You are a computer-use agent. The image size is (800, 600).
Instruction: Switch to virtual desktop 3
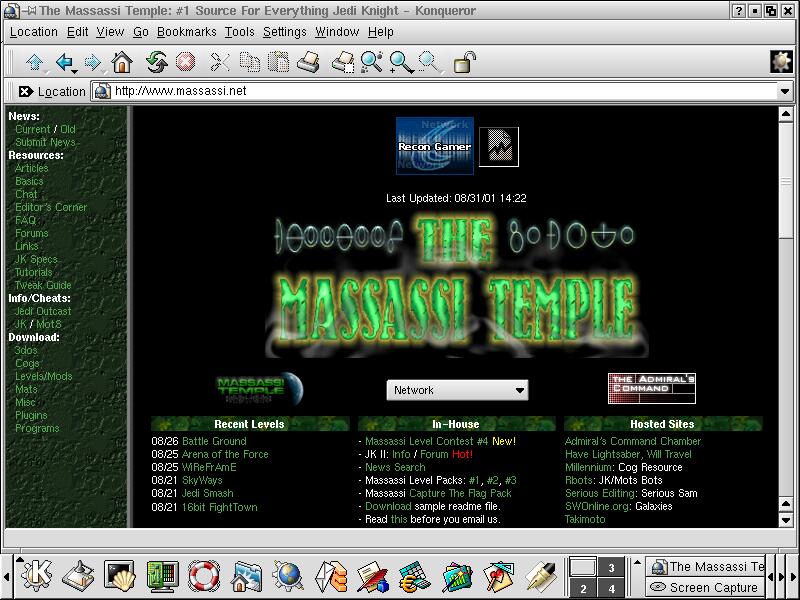611,567
